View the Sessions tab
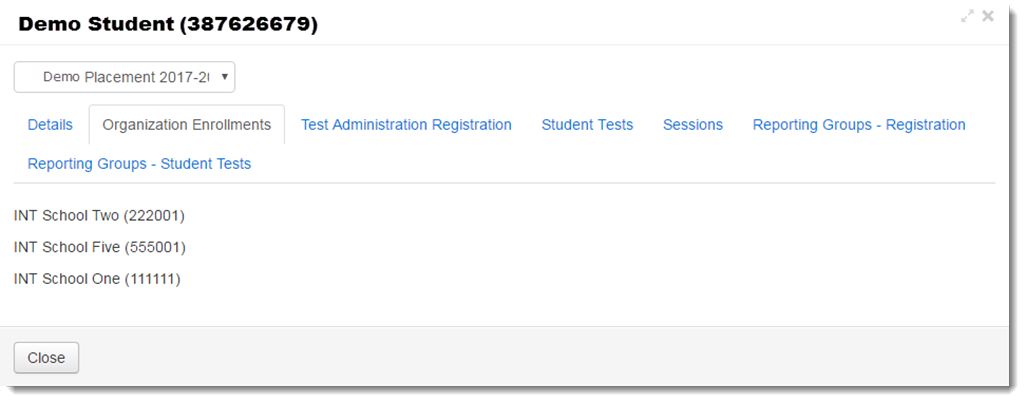 coord(693,125)
